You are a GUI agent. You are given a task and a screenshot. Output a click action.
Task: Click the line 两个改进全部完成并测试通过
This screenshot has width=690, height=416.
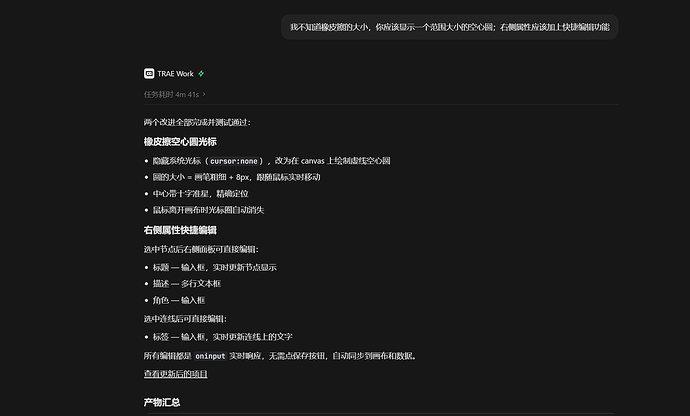197,122
